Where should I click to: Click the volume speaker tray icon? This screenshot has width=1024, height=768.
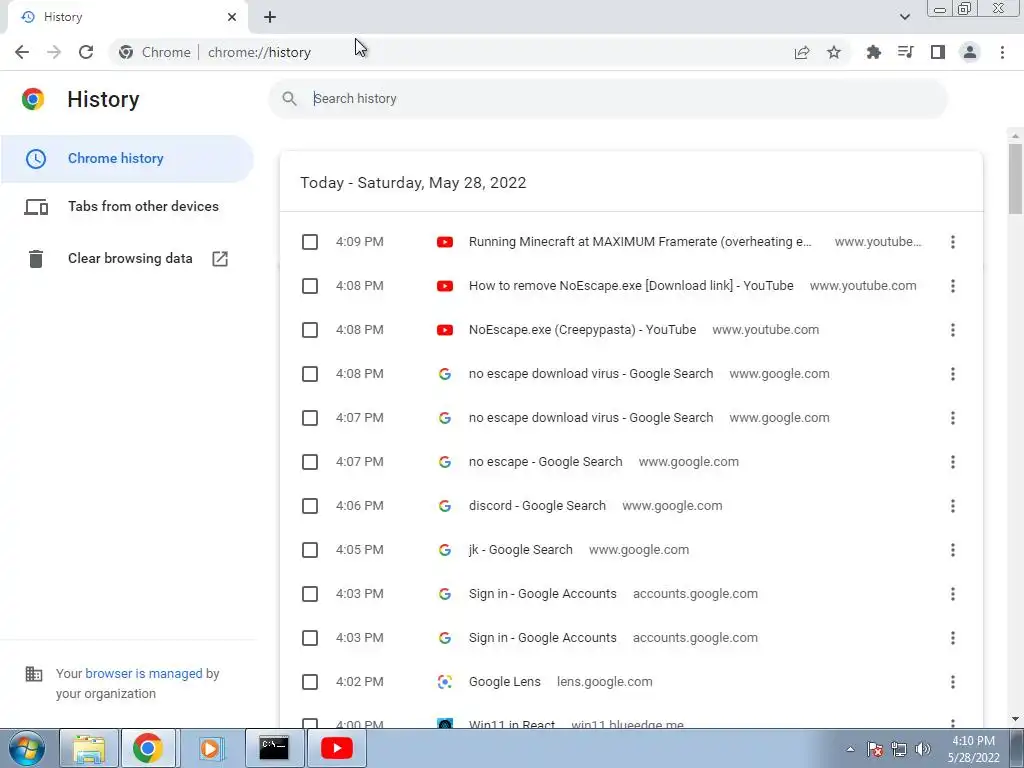coord(923,749)
